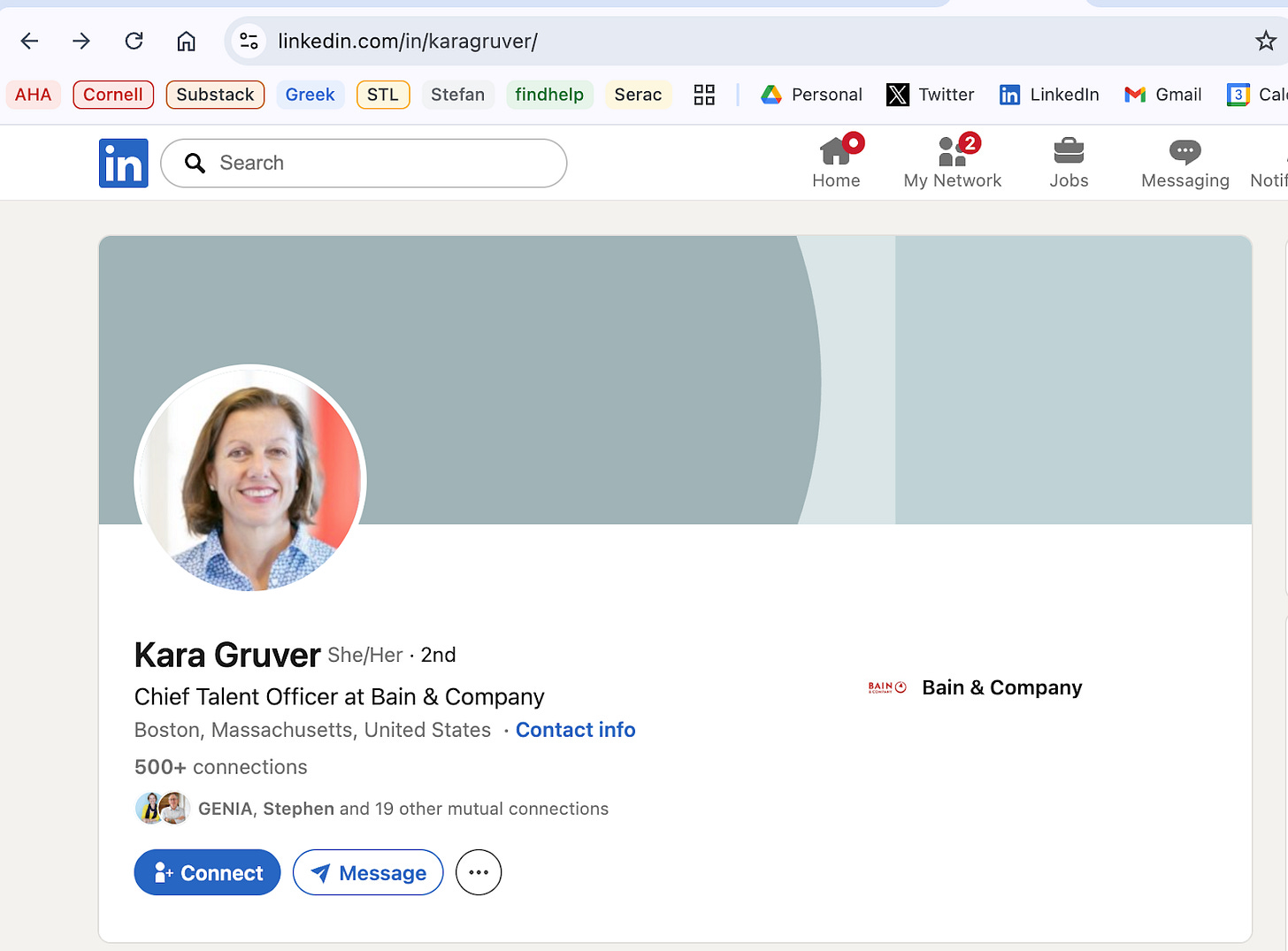This screenshot has height=951, width=1288.
Task: Send a message with the Message button
Action: 368,872
